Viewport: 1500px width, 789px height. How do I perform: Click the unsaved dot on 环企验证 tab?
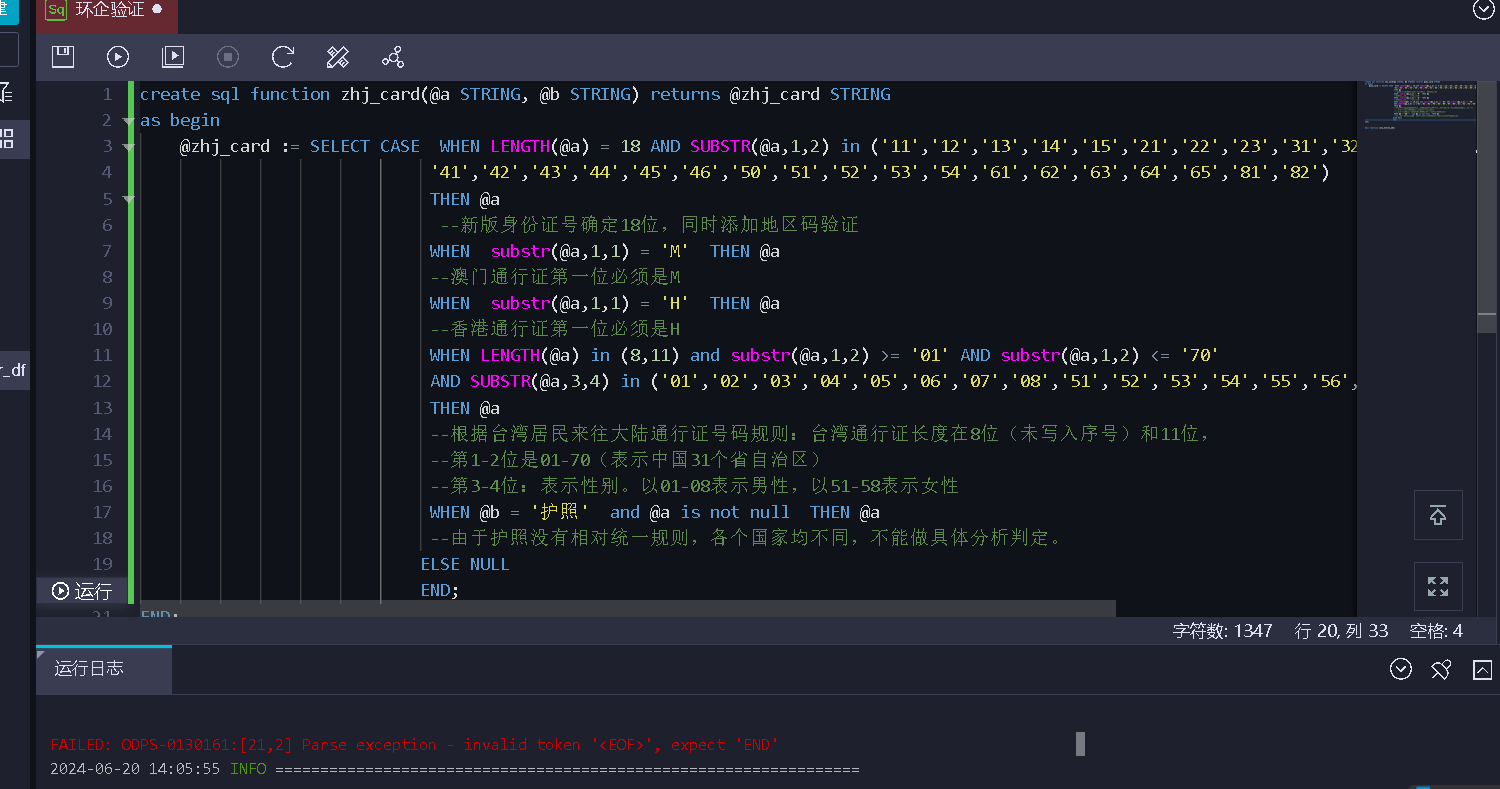click(157, 10)
